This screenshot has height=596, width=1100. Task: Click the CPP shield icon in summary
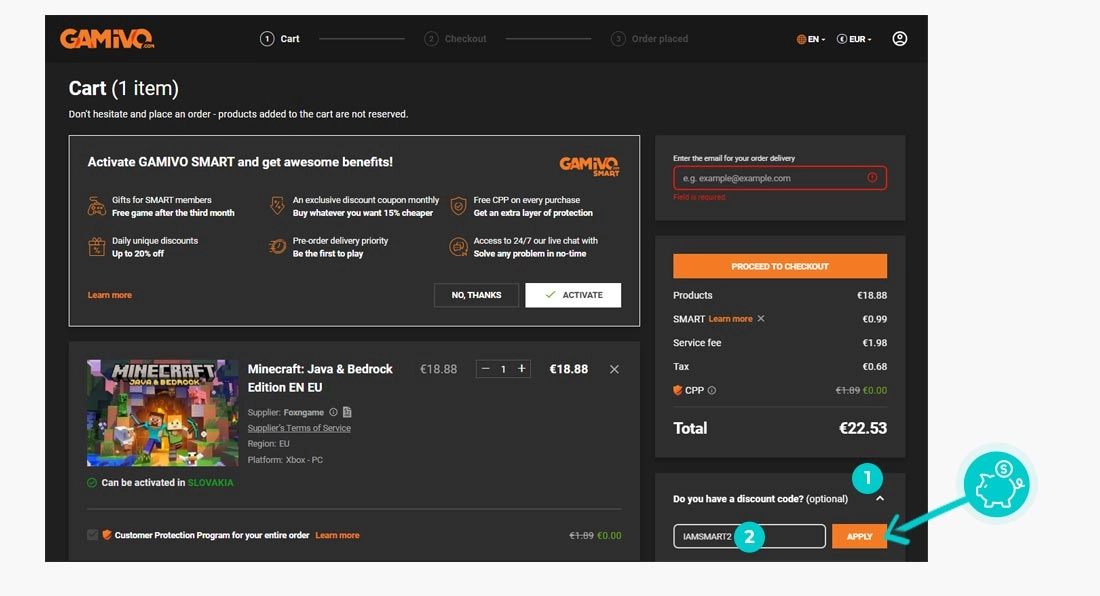tap(678, 391)
